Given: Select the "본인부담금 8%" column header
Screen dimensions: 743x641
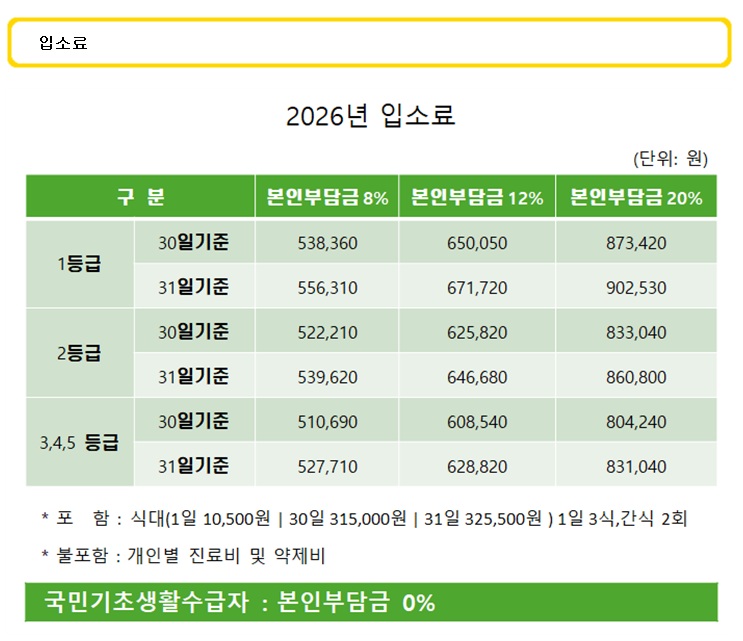Looking at the screenshot, I should coord(327,197).
